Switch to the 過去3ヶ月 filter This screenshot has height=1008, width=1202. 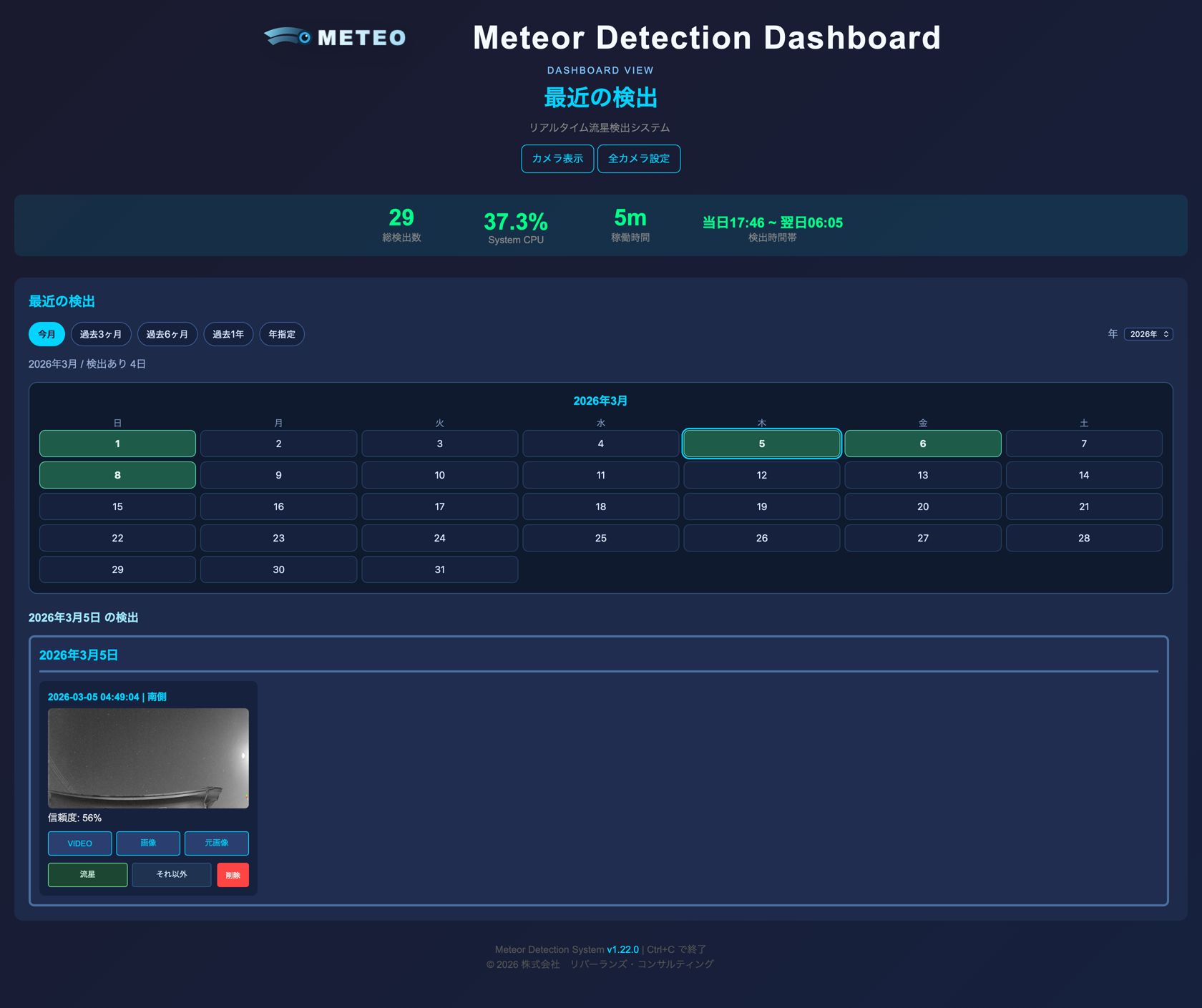pos(101,334)
